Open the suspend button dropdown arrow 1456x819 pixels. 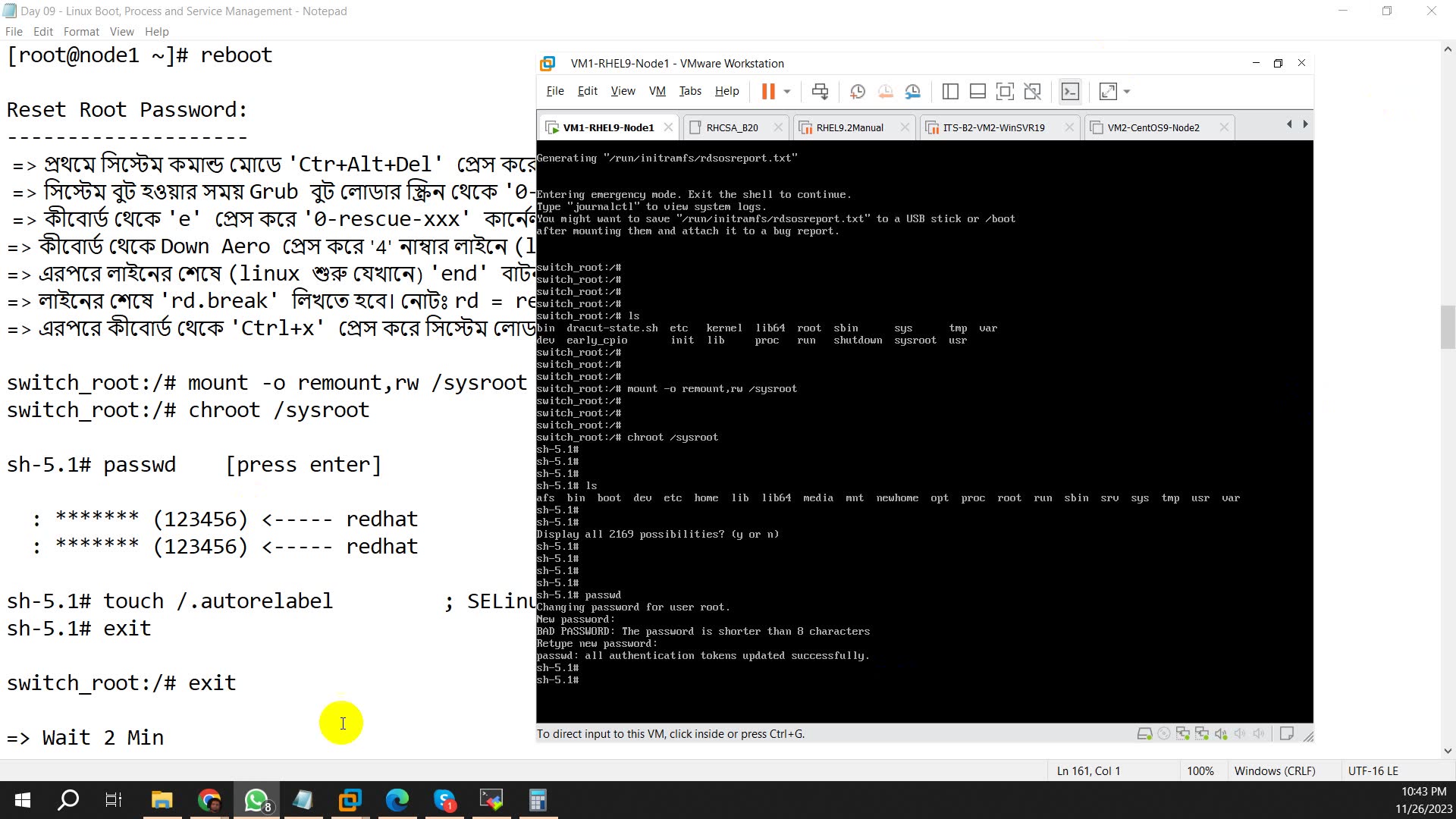click(787, 91)
